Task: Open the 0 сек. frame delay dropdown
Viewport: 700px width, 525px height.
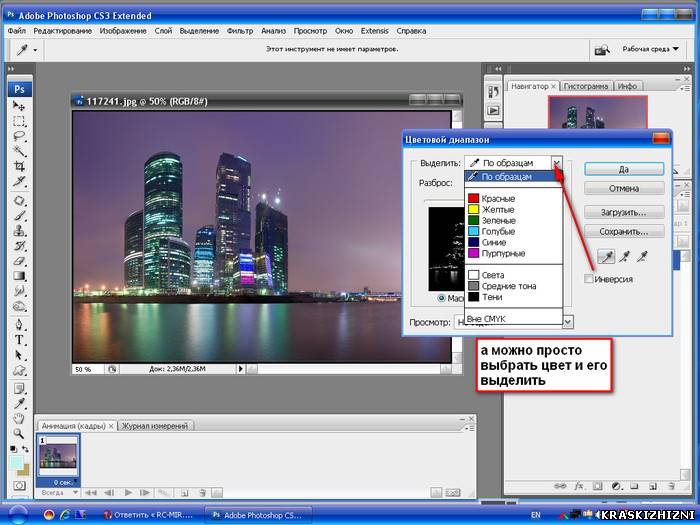Action: [65, 482]
